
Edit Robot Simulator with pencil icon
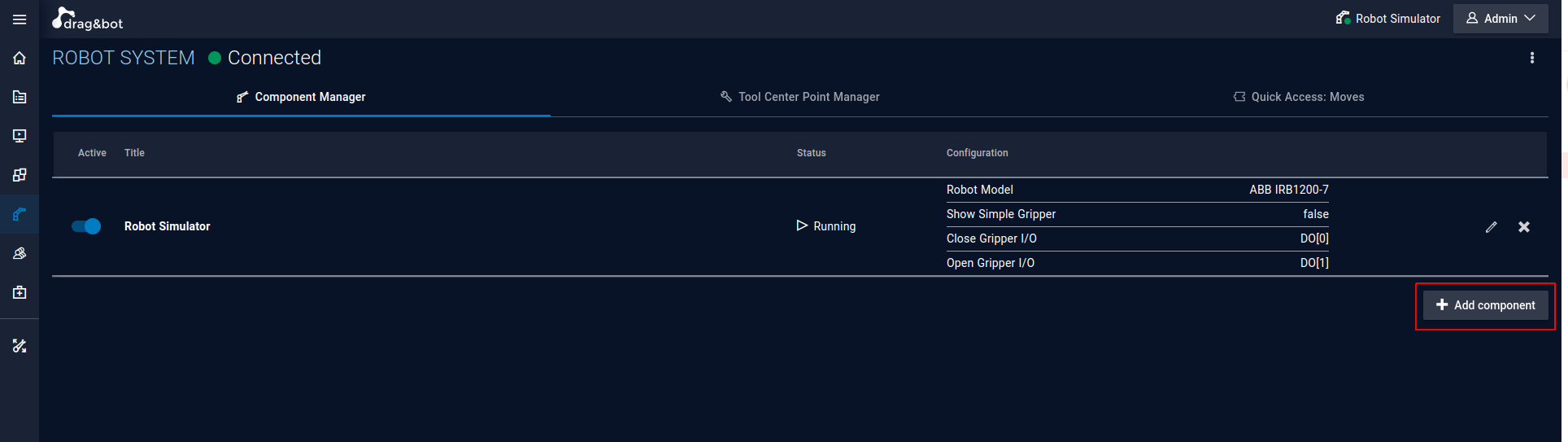tap(1491, 227)
